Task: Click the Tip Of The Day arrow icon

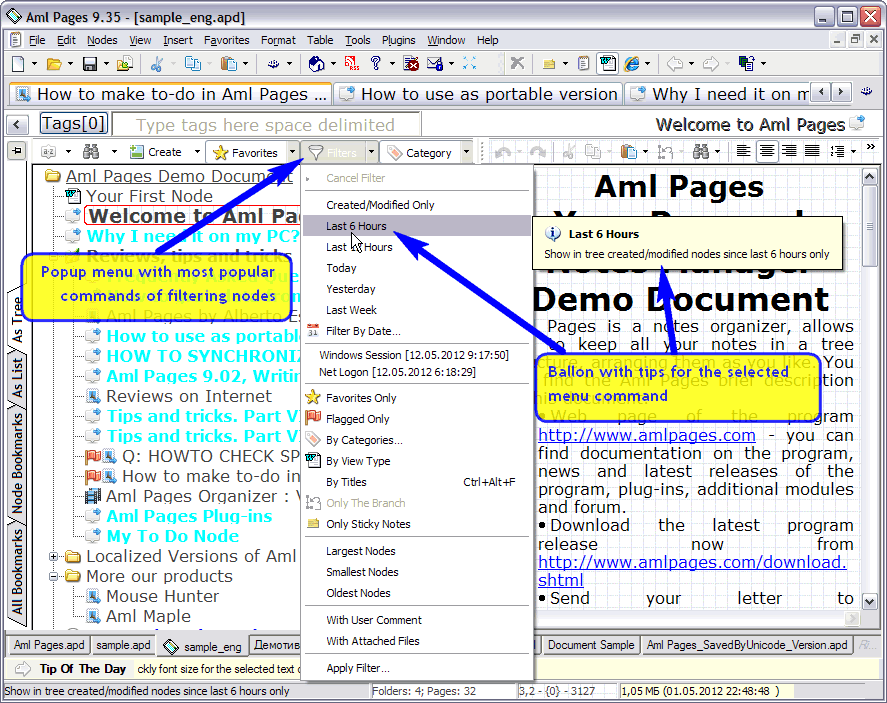Action: click(x=23, y=669)
